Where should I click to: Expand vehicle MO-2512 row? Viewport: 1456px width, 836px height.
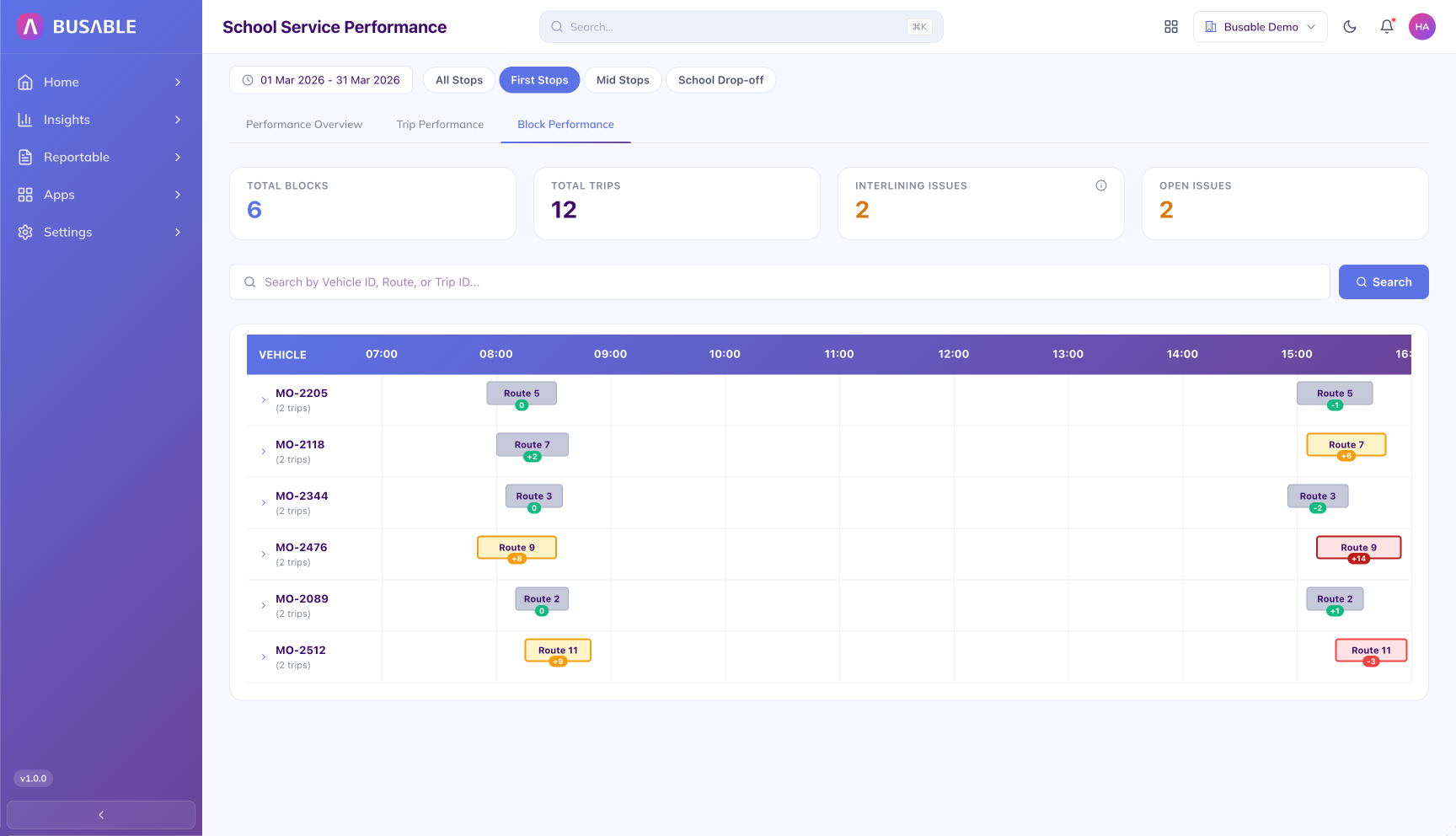264,657
